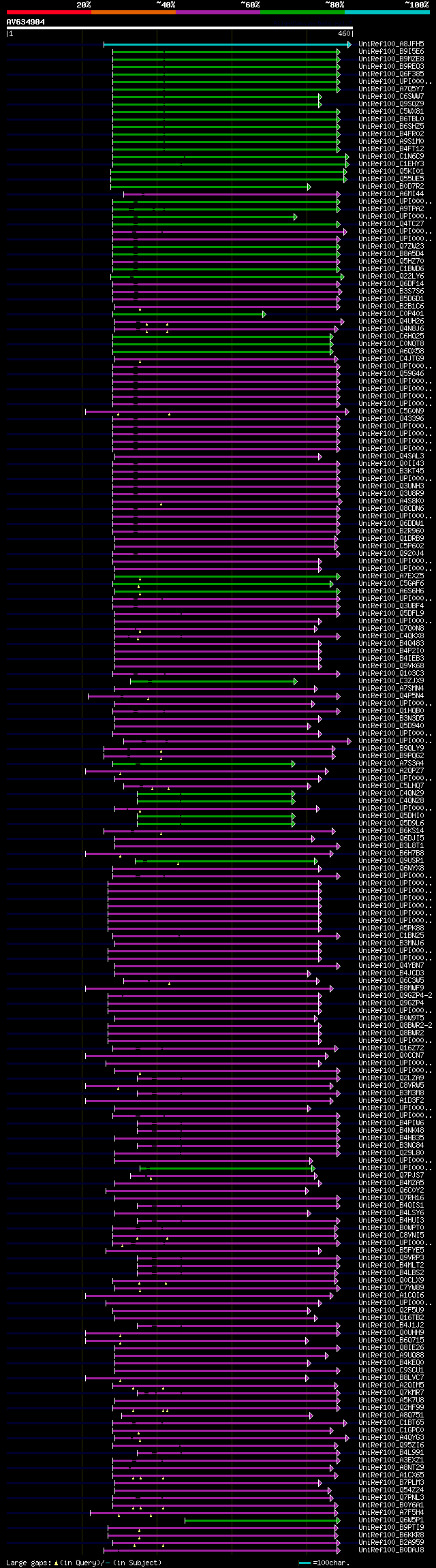Select the UniRef100_A7S3A4 label

(391, 764)
